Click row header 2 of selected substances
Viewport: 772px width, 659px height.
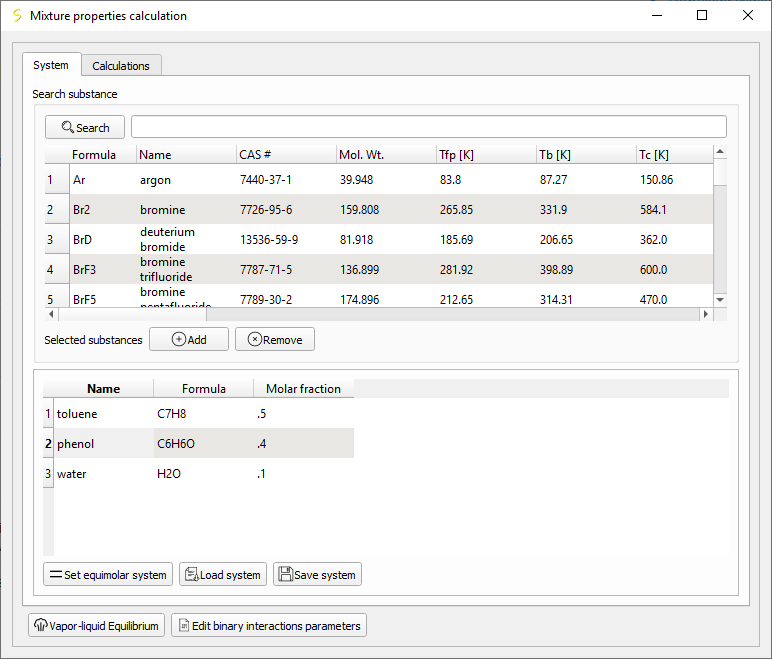point(48,444)
